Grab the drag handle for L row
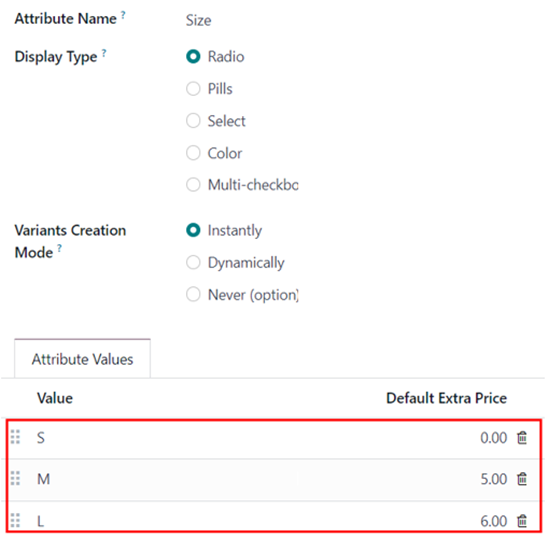548x538 pixels. 15,520
